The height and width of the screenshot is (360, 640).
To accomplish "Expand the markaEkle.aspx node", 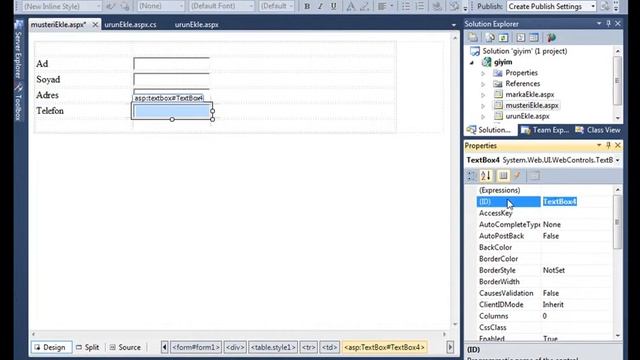I will [x=483, y=95].
